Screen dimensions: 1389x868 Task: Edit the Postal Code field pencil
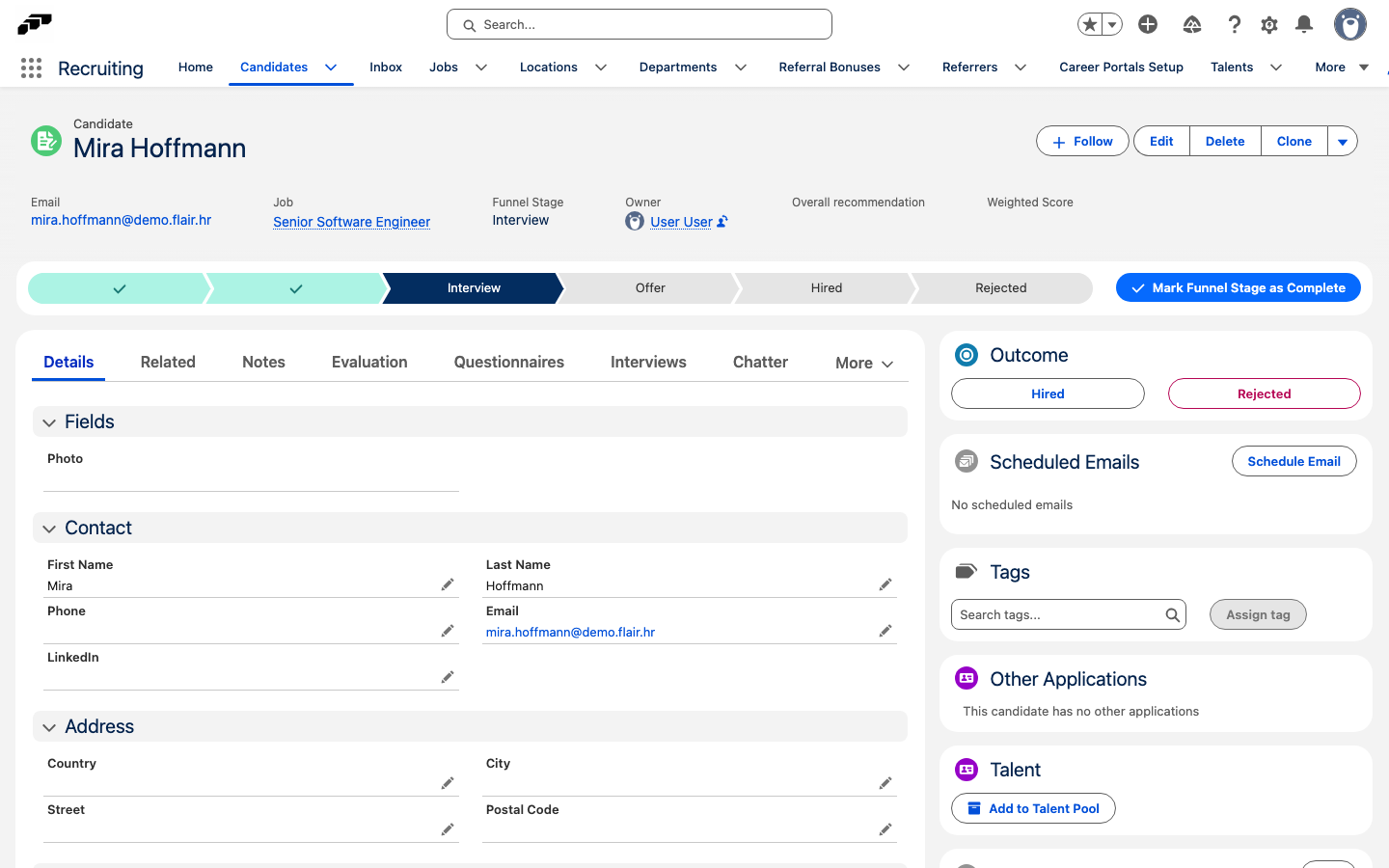click(x=885, y=829)
